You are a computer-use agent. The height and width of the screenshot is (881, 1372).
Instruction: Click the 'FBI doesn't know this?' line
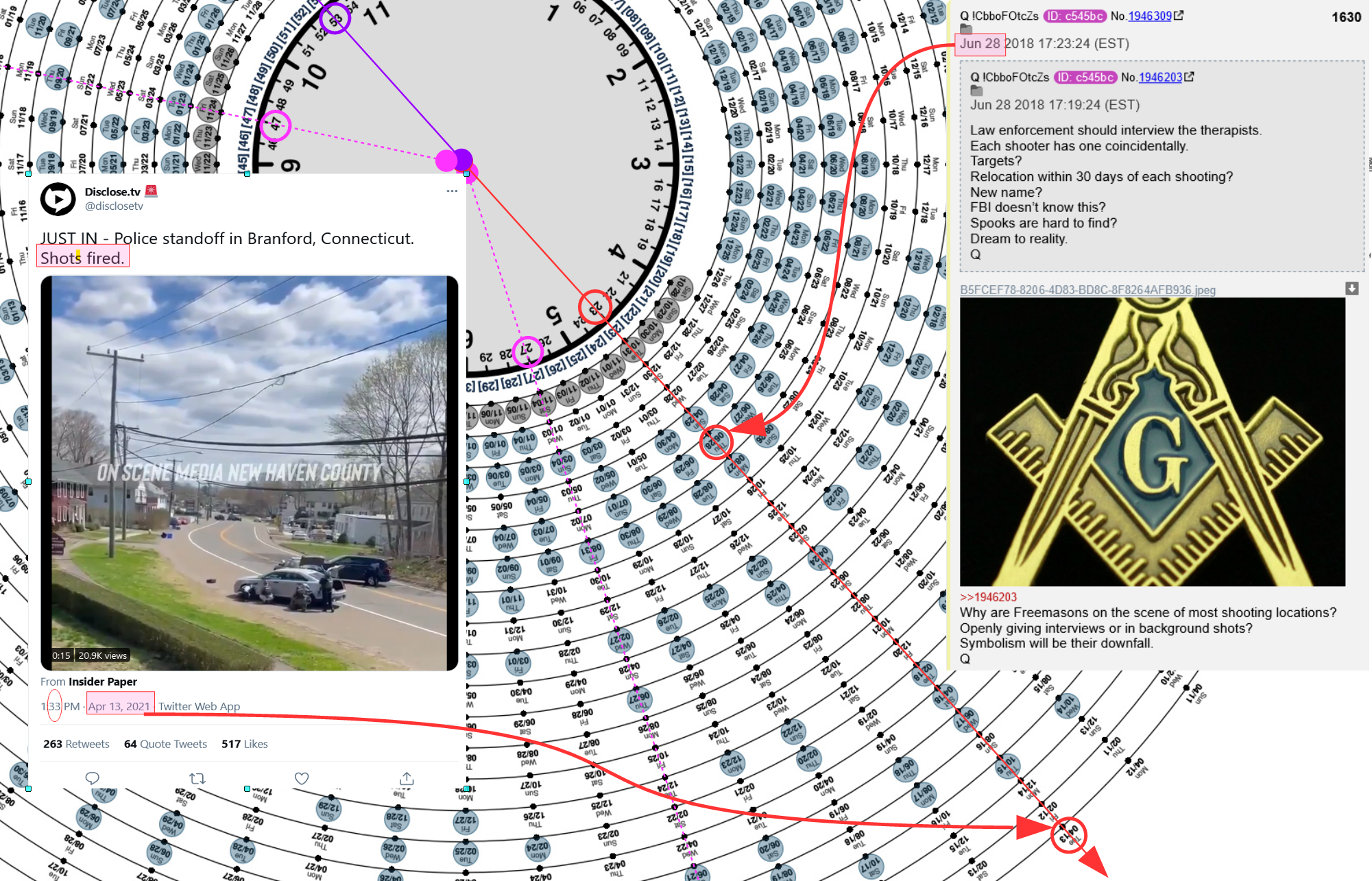[1038, 207]
